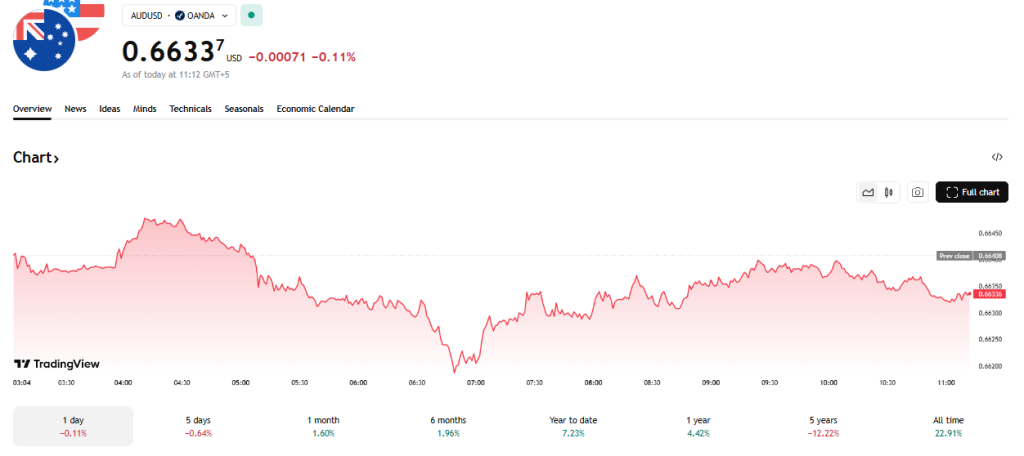Viewport: 1024px width, 456px height.
Task: Switch to the Technicals tab
Action: (x=191, y=109)
